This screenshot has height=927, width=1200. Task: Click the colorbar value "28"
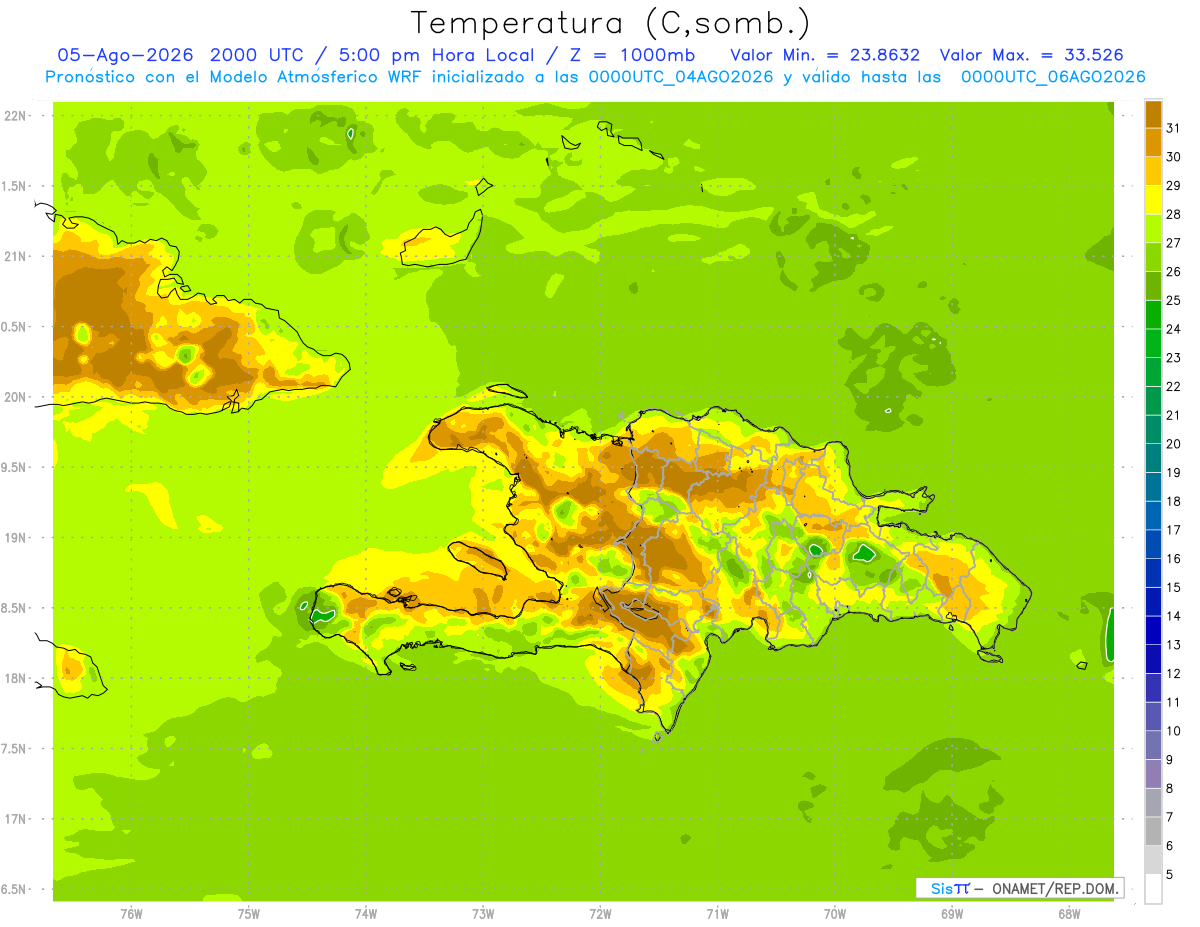coord(1174,215)
